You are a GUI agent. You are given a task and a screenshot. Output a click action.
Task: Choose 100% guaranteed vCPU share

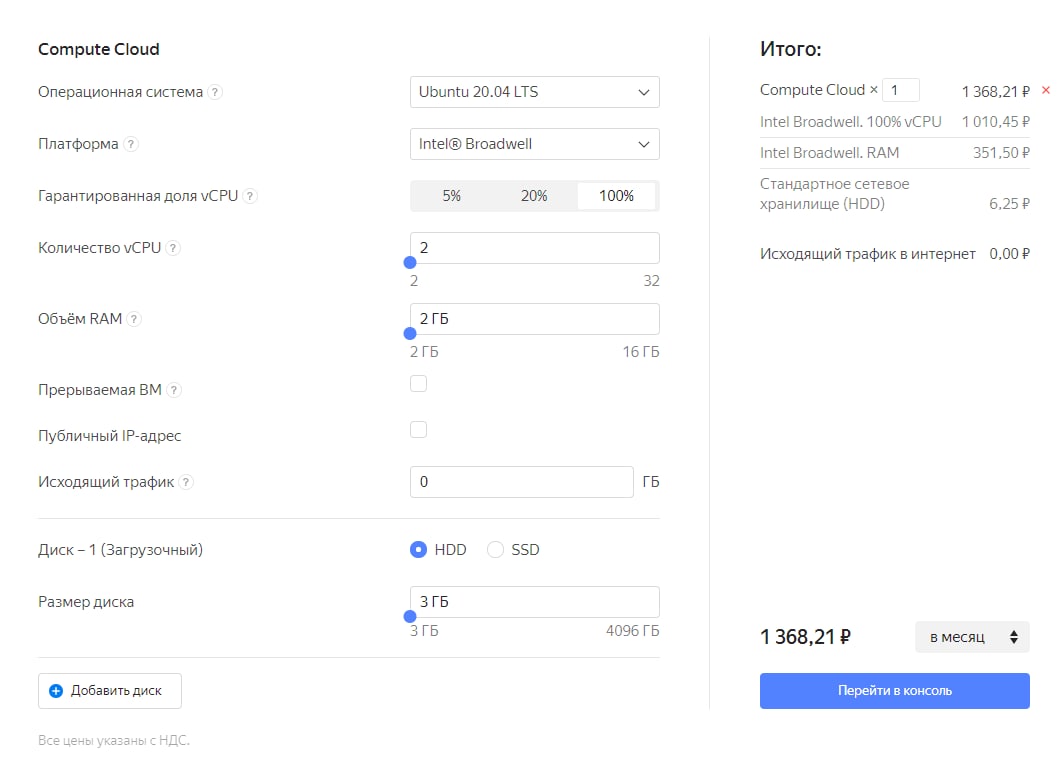point(616,196)
